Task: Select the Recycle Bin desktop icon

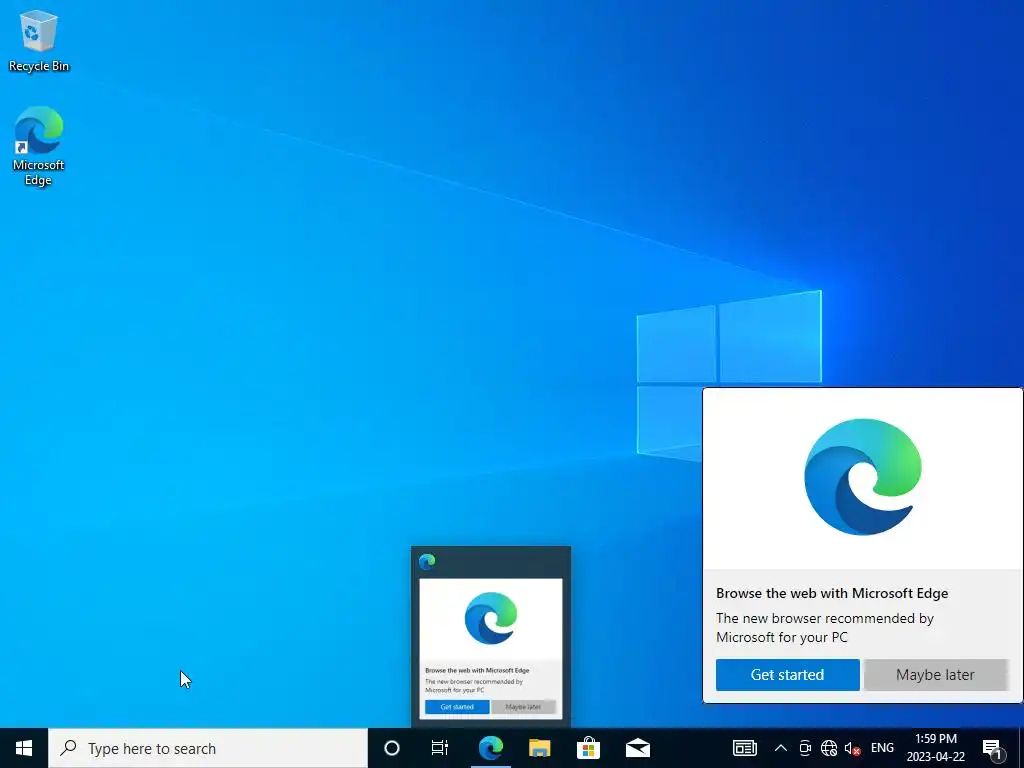Action: pyautogui.click(x=39, y=41)
